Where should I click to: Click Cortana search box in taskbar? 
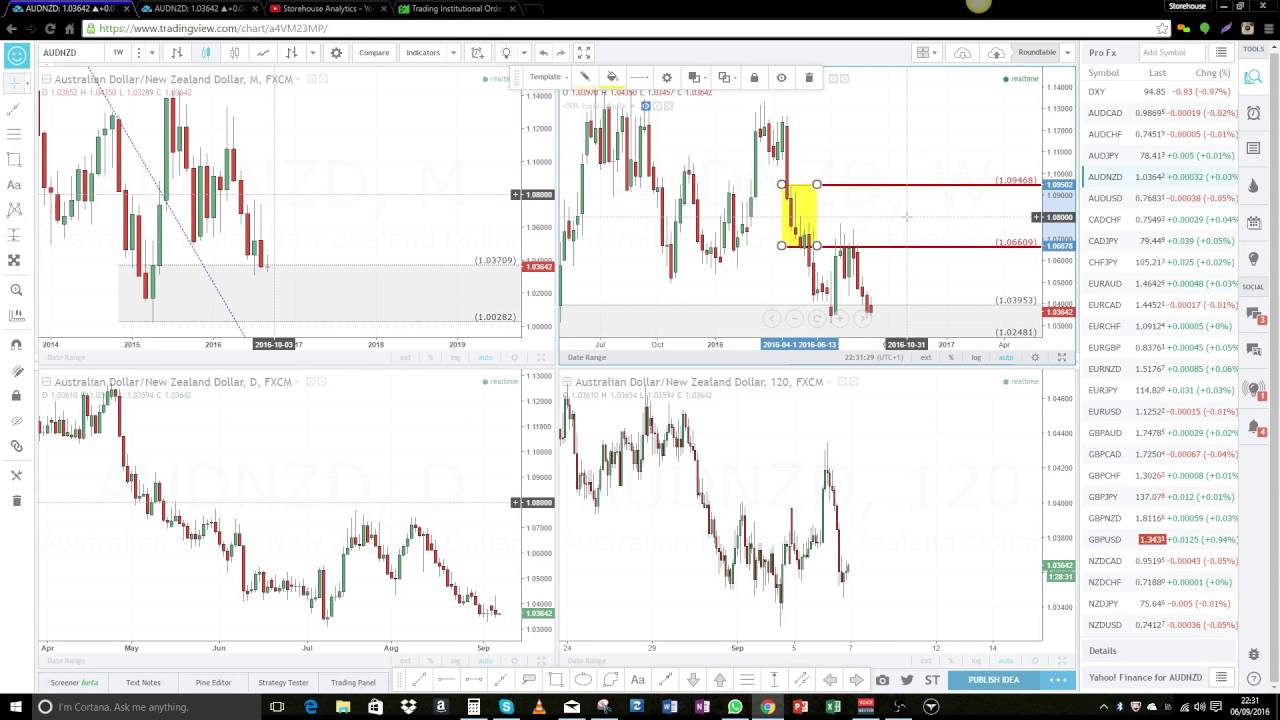(145, 707)
